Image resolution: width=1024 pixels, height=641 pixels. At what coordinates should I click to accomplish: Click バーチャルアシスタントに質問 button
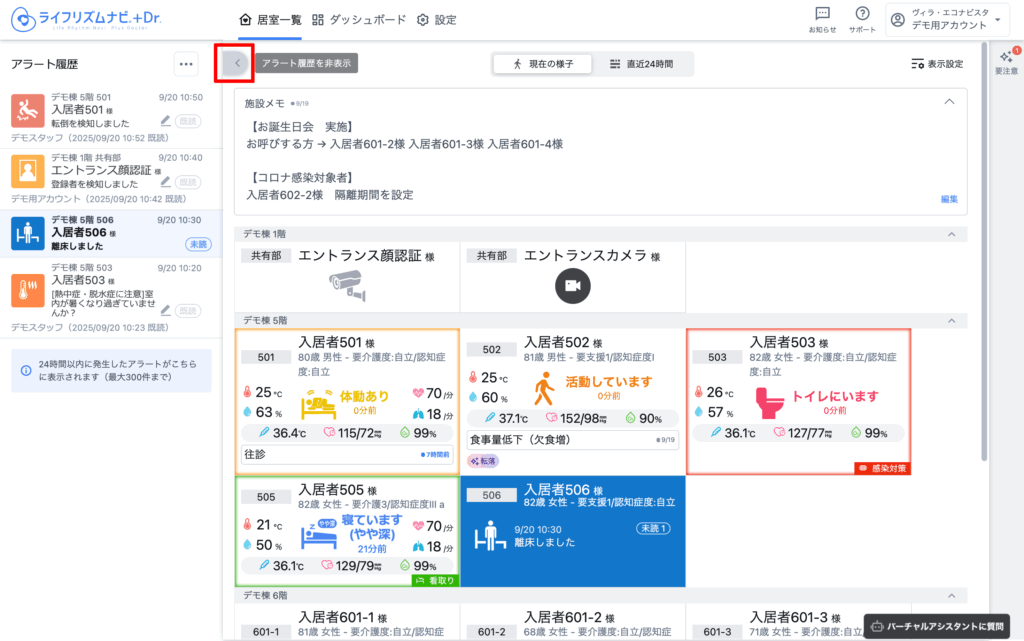pos(936,625)
